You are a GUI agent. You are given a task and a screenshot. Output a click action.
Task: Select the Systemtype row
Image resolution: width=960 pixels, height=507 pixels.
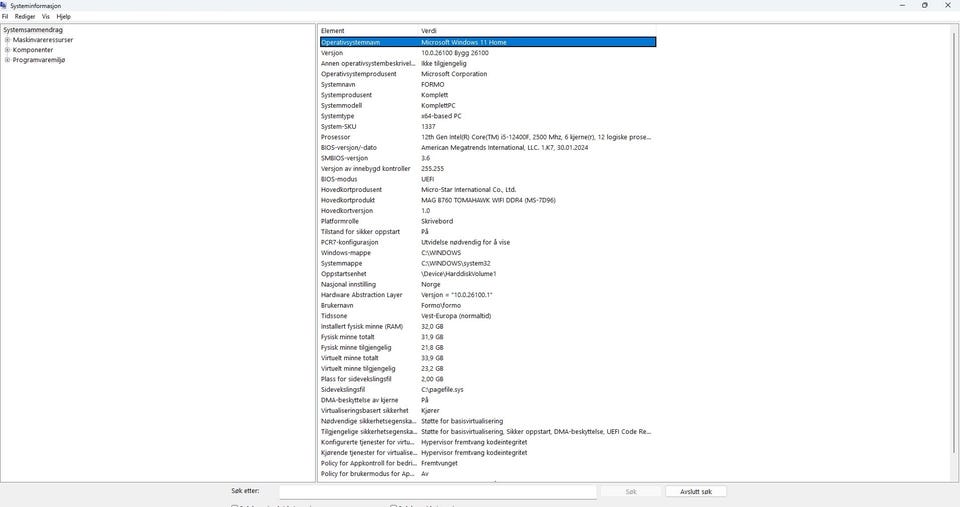pyautogui.click(x=487, y=116)
